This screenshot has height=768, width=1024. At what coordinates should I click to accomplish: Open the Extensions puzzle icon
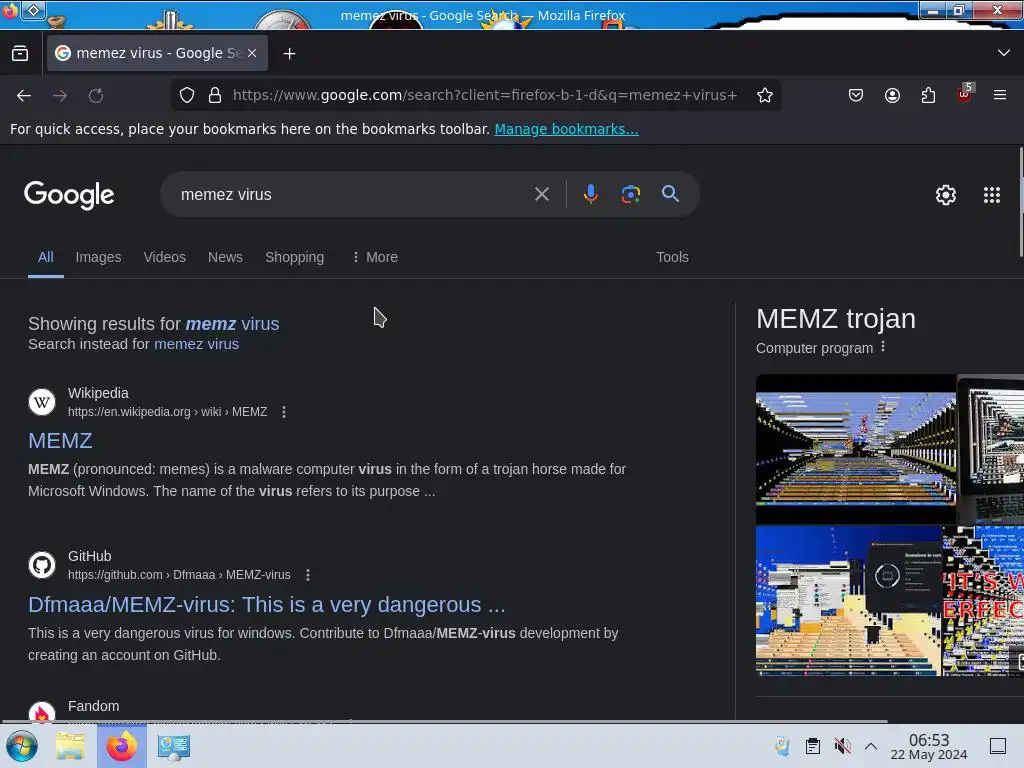click(x=928, y=95)
